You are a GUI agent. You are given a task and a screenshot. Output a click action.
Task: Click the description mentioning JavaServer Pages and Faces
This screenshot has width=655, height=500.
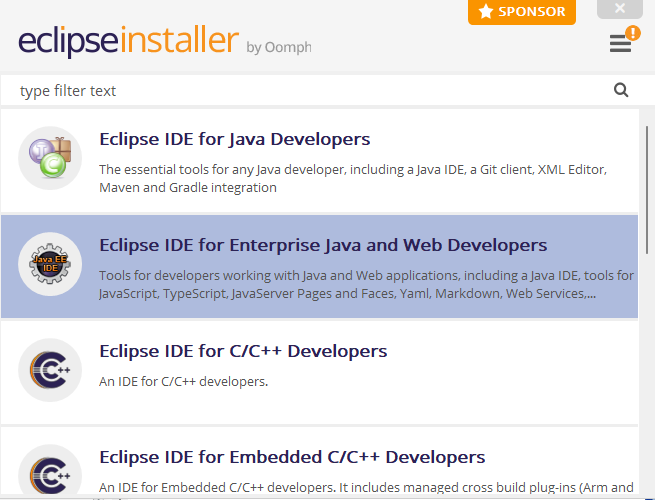click(x=366, y=284)
